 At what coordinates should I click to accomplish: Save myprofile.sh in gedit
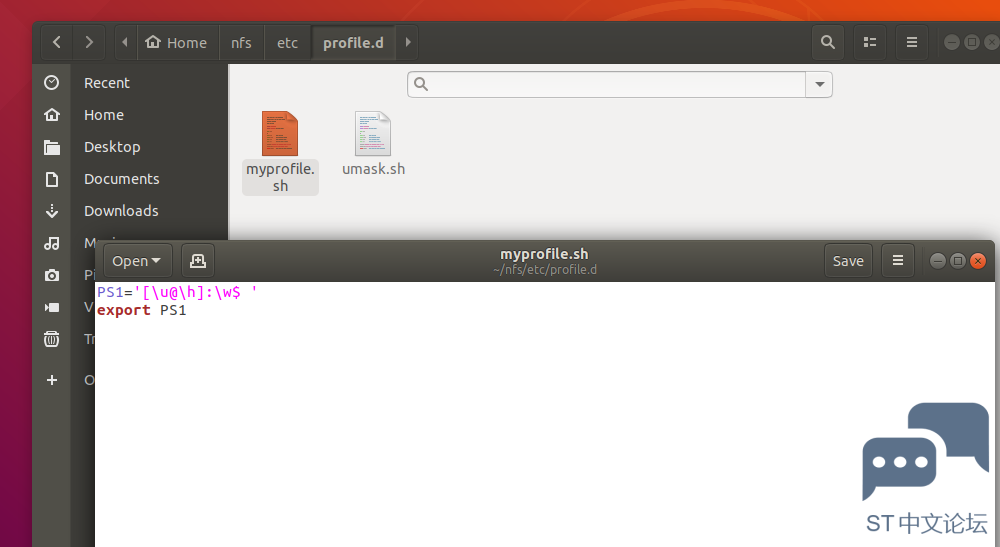[x=848, y=261]
